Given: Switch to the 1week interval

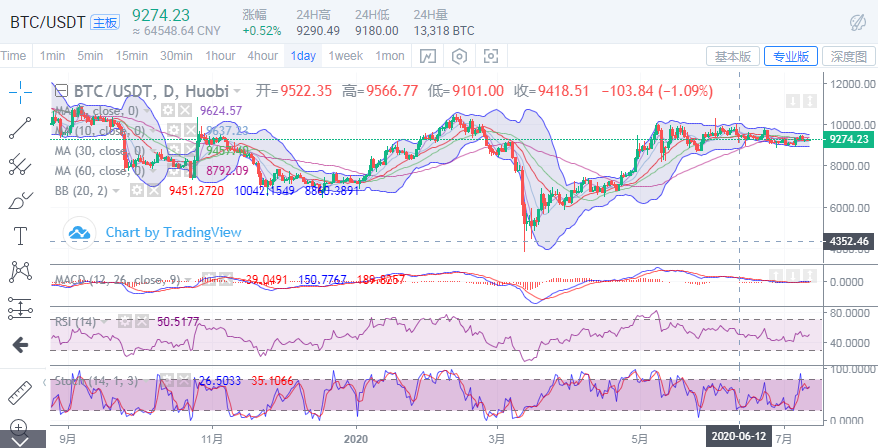Looking at the screenshot, I should (x=345, y=56).
